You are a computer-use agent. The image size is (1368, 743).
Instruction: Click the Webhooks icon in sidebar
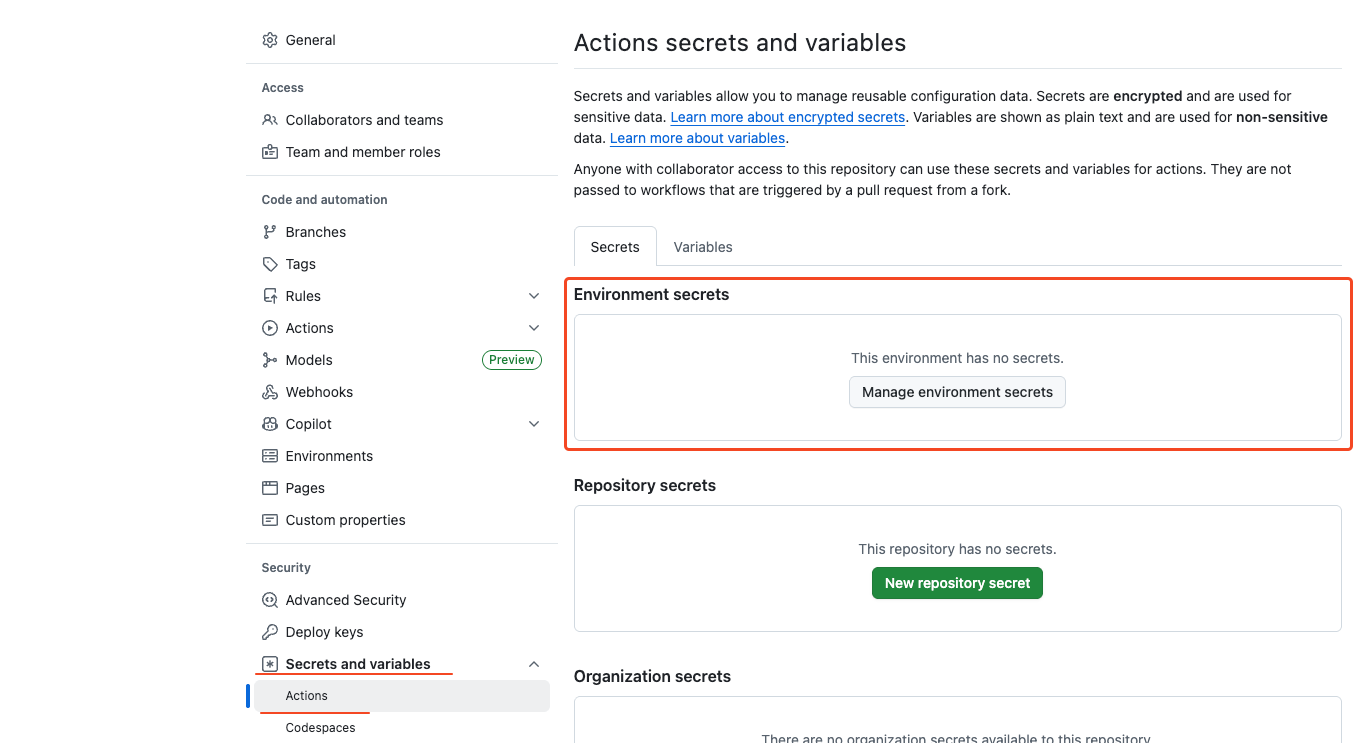270,392
